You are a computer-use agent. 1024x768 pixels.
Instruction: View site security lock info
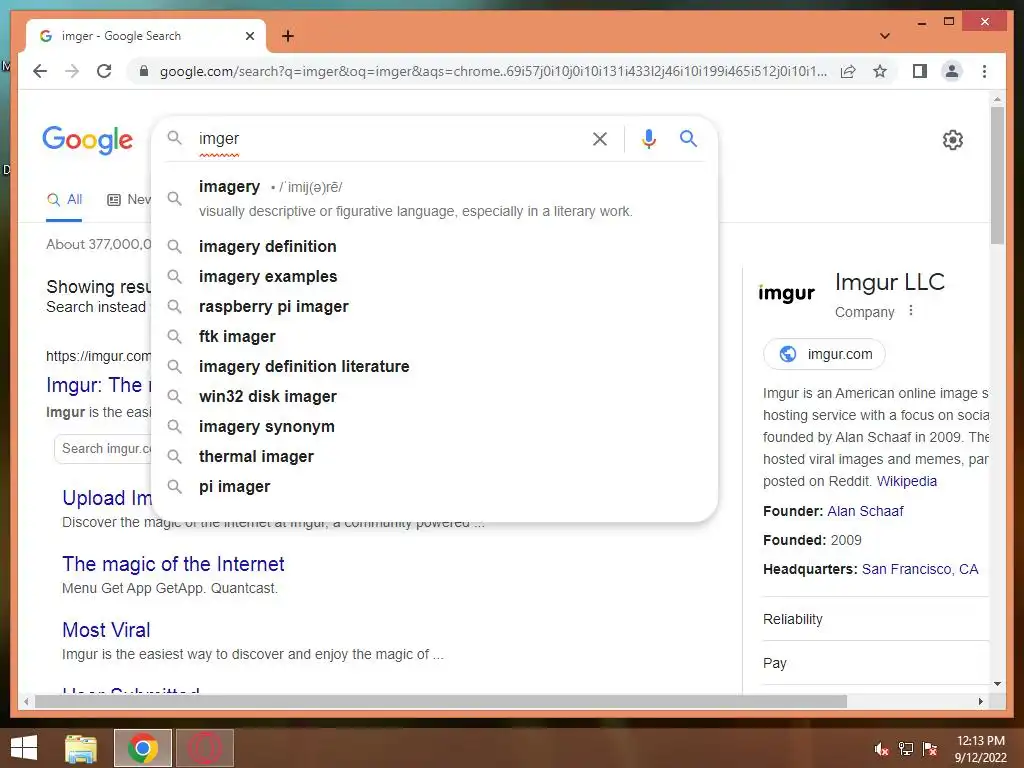click(144, 71)
